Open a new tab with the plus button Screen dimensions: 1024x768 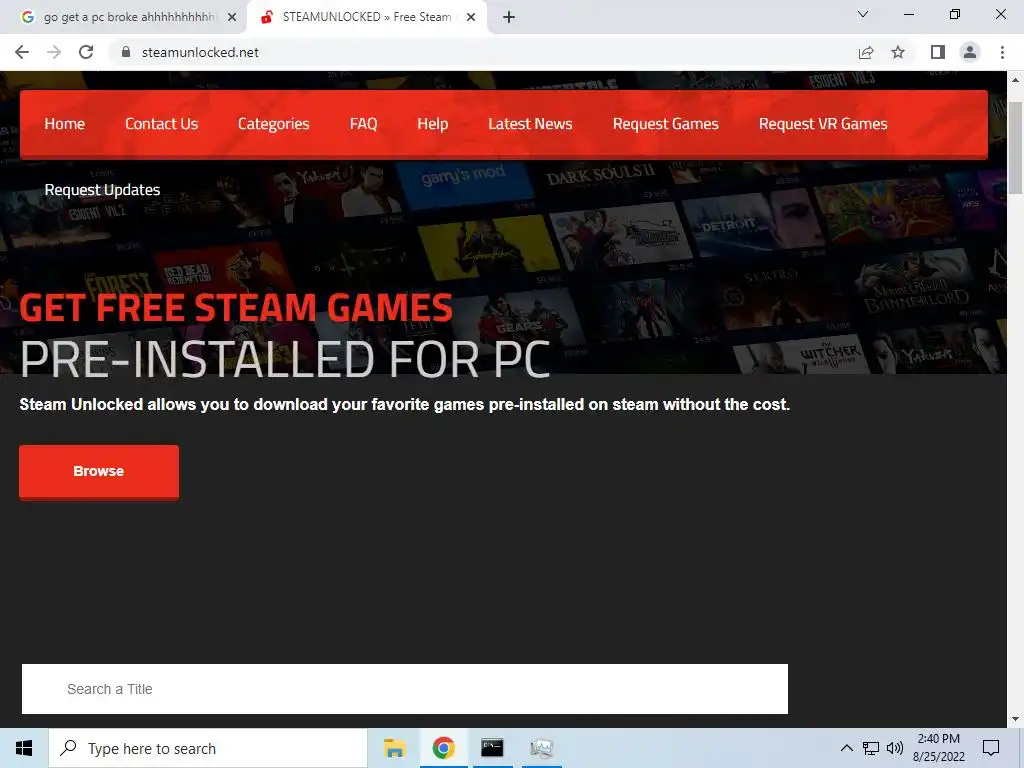coord(509,17)
